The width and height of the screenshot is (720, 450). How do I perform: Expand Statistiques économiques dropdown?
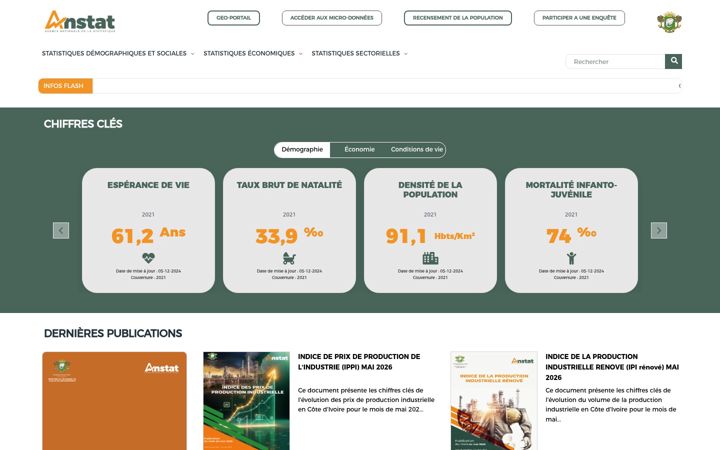click(x=253, y=53)
